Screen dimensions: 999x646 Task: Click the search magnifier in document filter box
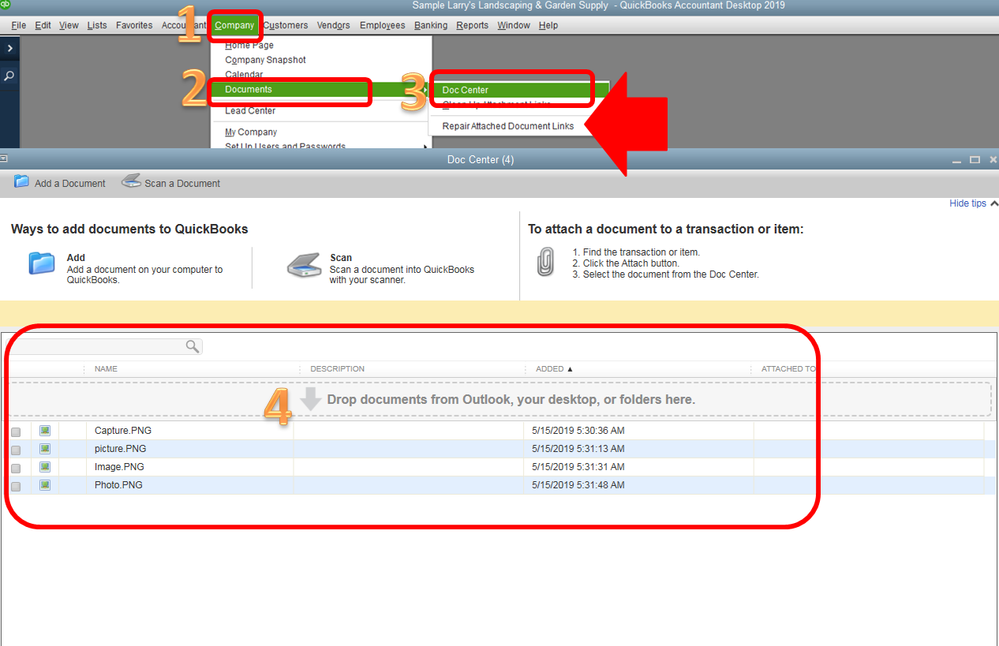click(x=192, y=346)
